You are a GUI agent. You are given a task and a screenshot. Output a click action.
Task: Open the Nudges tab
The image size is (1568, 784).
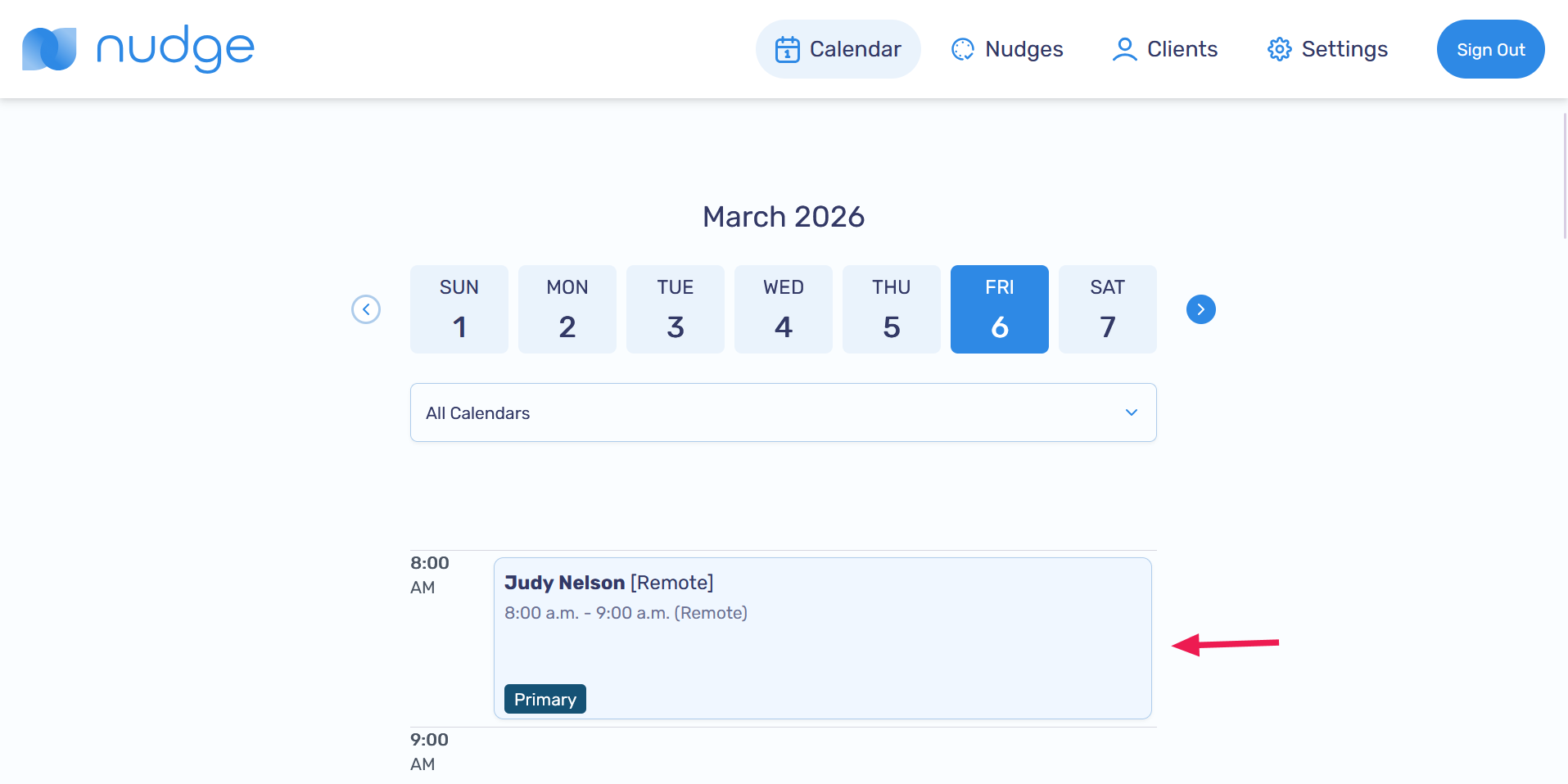click(1007, 49)
